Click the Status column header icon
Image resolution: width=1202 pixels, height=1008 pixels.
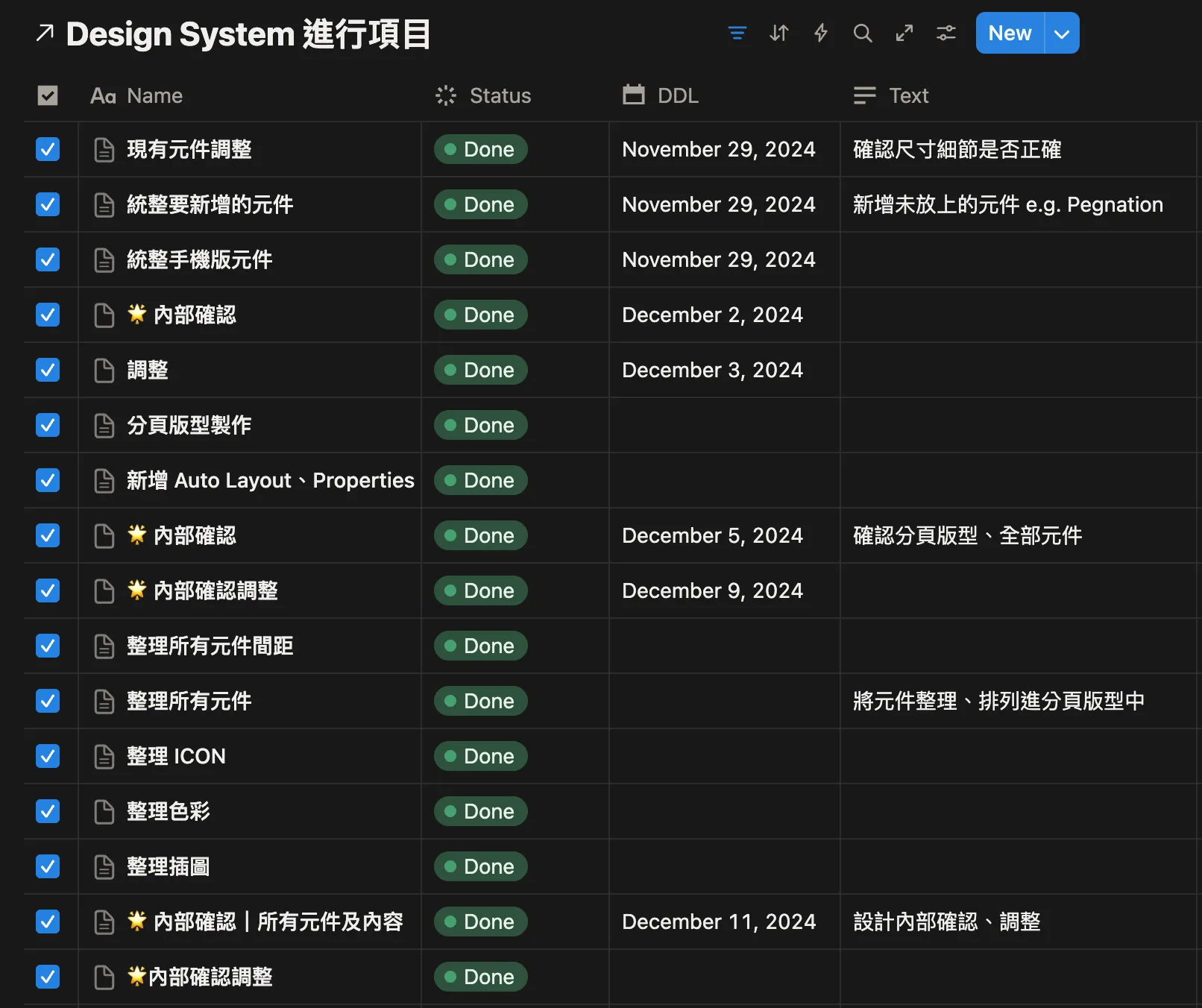coord(446,95)
